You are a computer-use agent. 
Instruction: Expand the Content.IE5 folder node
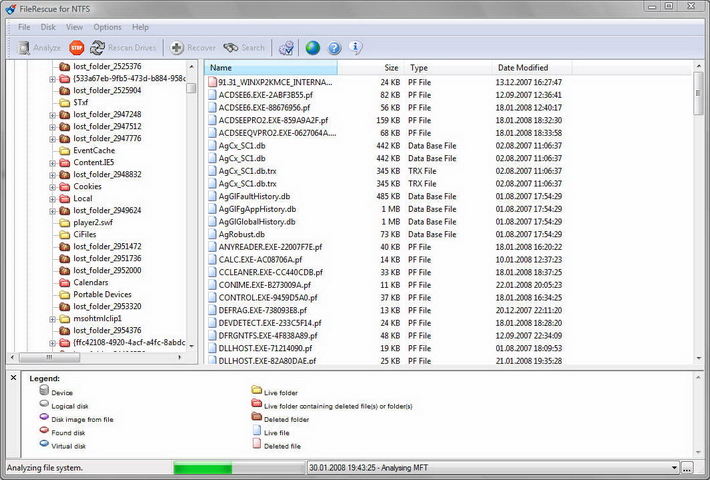(x=52, y=162)
